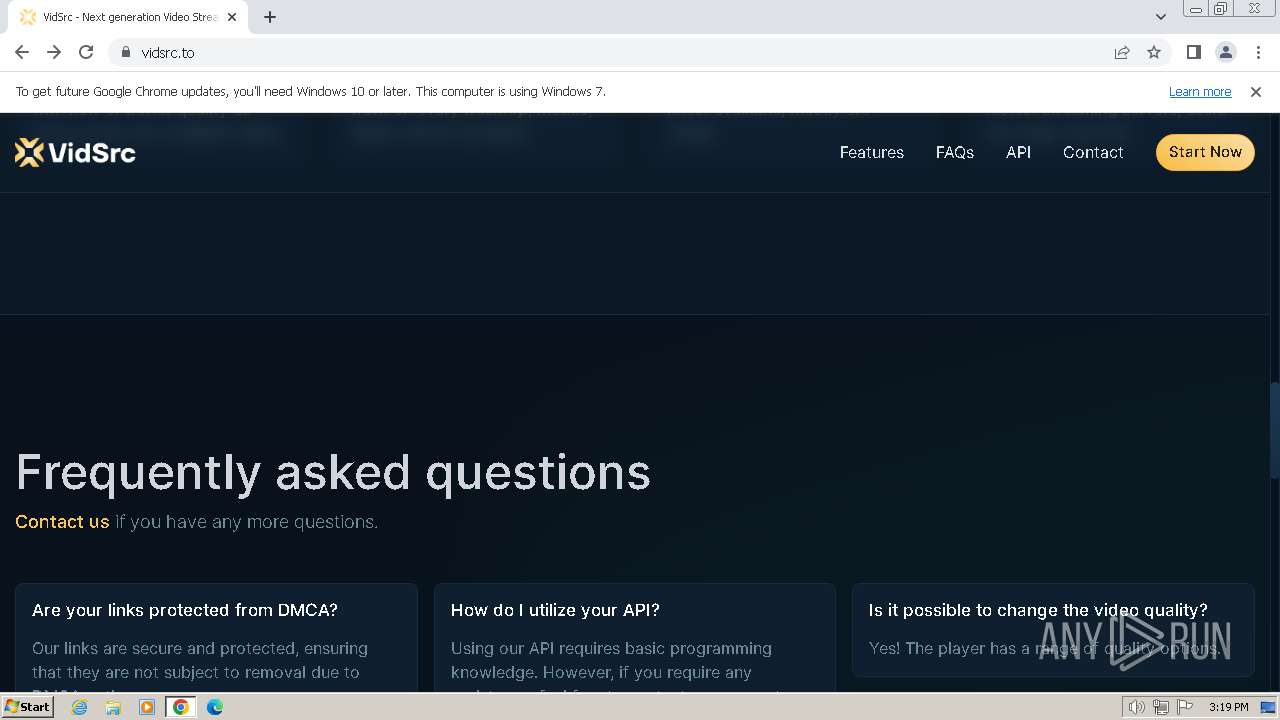Click the Start Now button
The height and width of the screenshot is (720, 1280).
[1205, 152]
